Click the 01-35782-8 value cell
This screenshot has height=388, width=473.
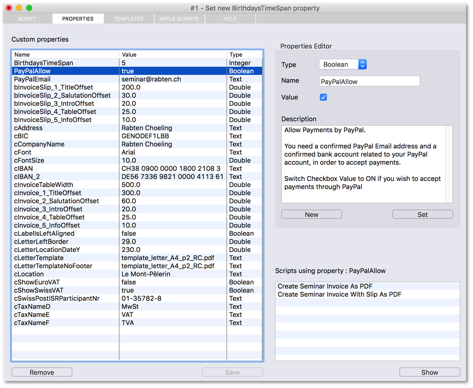pyautogui.click(x=173, y=298)
